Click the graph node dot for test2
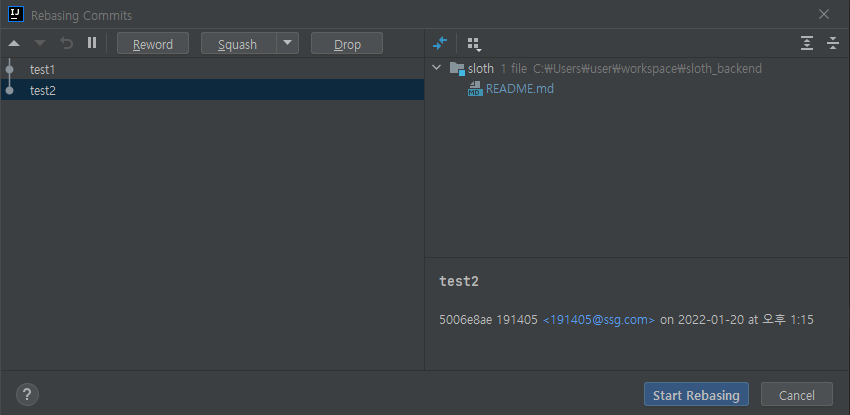This screenshot has height=415, width=850. pos(10,90)
